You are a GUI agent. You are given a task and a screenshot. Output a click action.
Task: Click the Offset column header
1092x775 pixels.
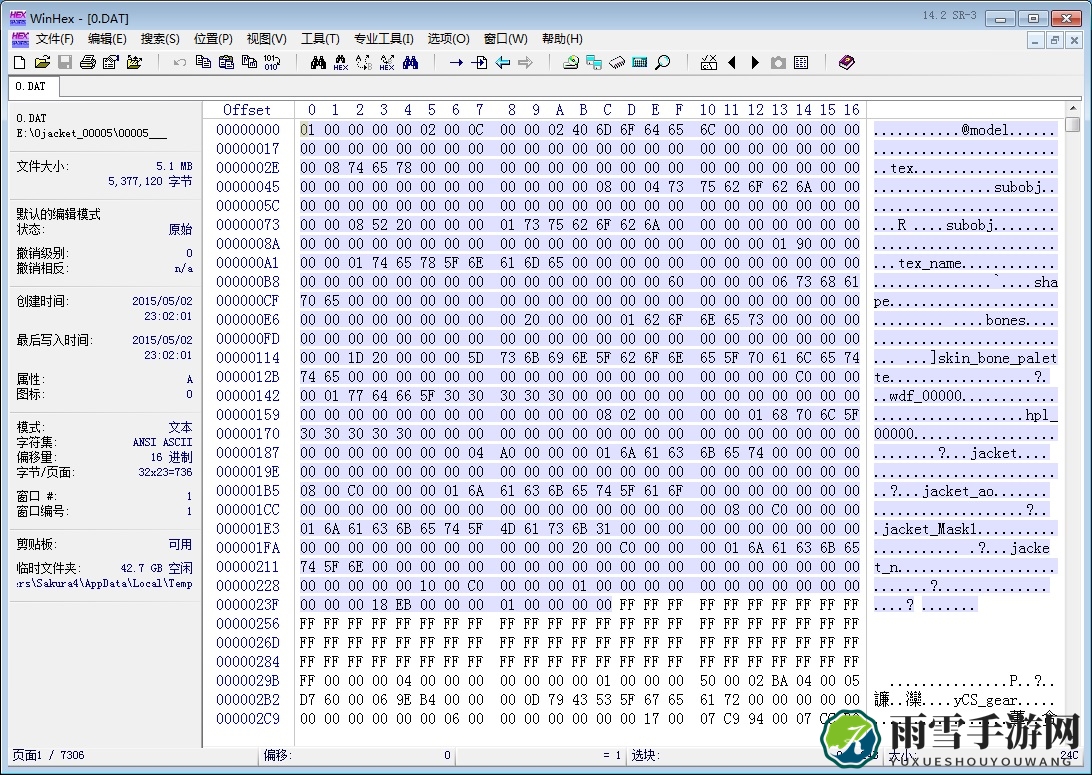pos(247,110)
